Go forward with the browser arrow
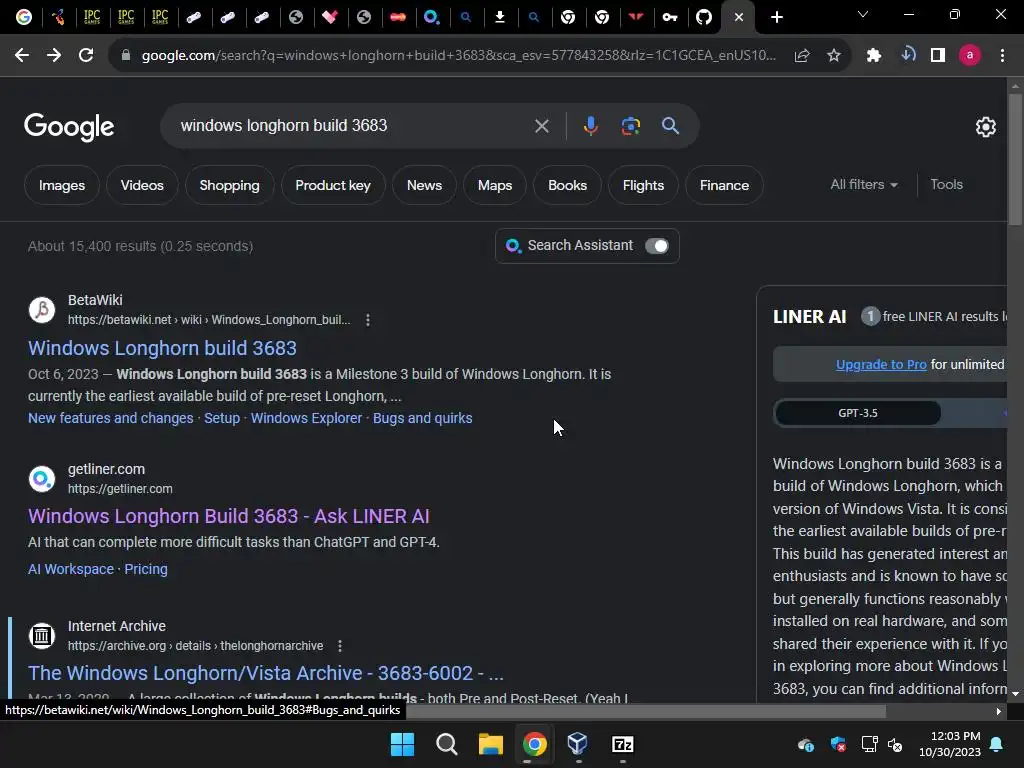The image size is (1024, 768). [x=54, y=56]
